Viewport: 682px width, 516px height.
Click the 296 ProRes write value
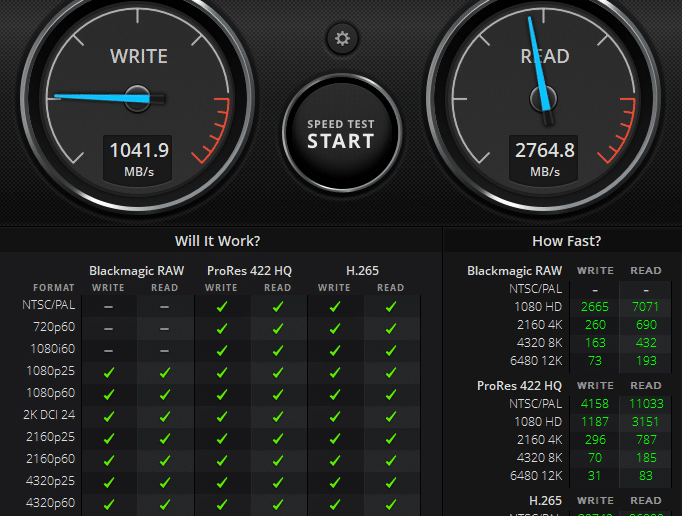[595, 439]
